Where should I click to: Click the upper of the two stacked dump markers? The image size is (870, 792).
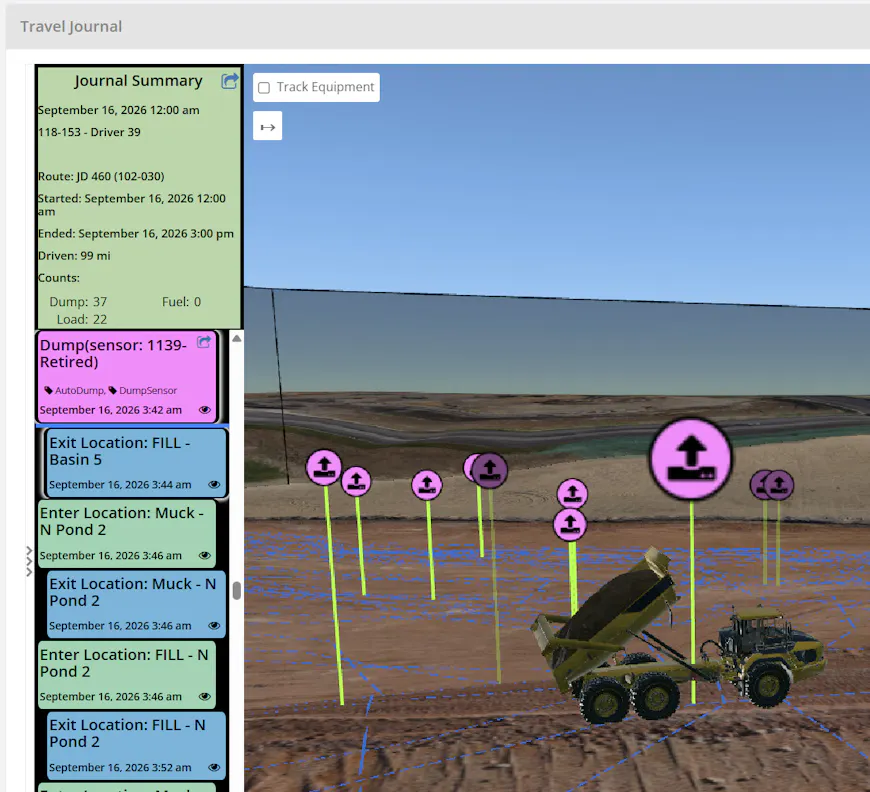coord(572,493)
